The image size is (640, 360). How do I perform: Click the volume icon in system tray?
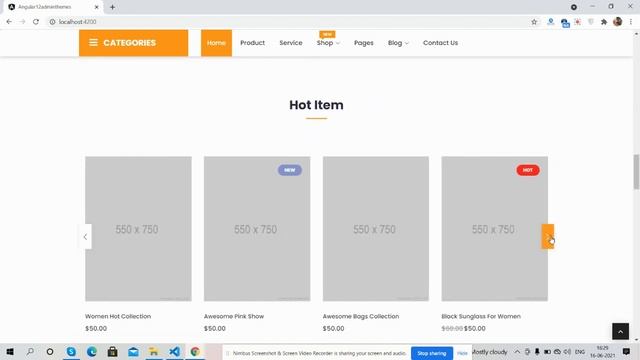coord(567,351)
